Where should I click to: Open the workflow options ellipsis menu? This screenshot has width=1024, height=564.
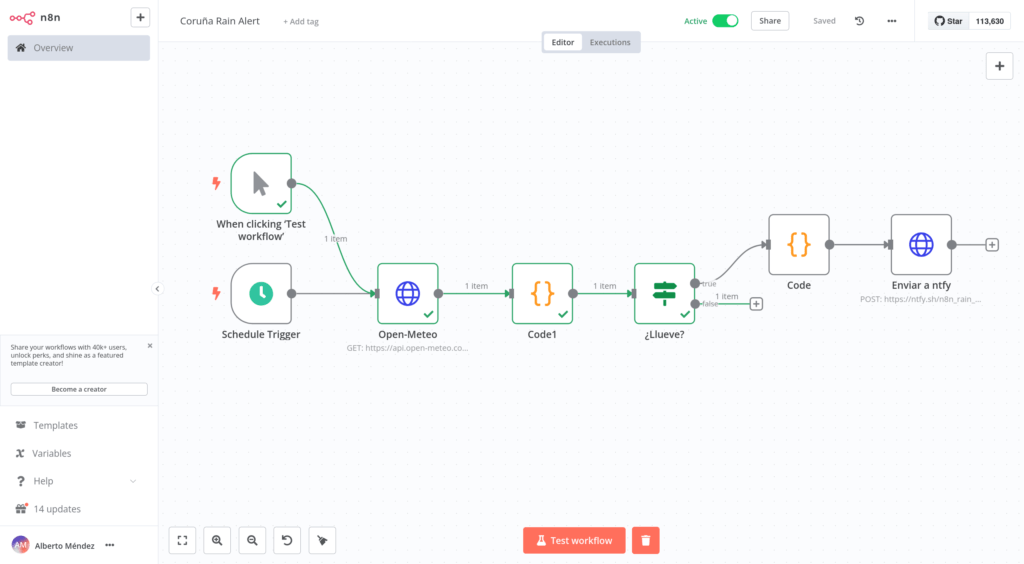coord(892,21)
